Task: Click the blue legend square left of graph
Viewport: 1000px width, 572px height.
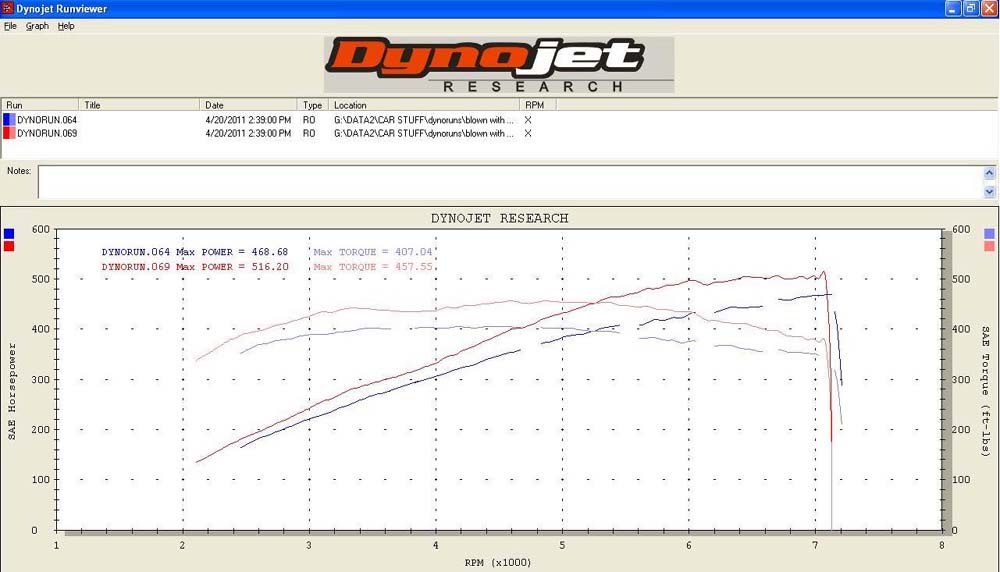Action: click(x=9, y=233)
